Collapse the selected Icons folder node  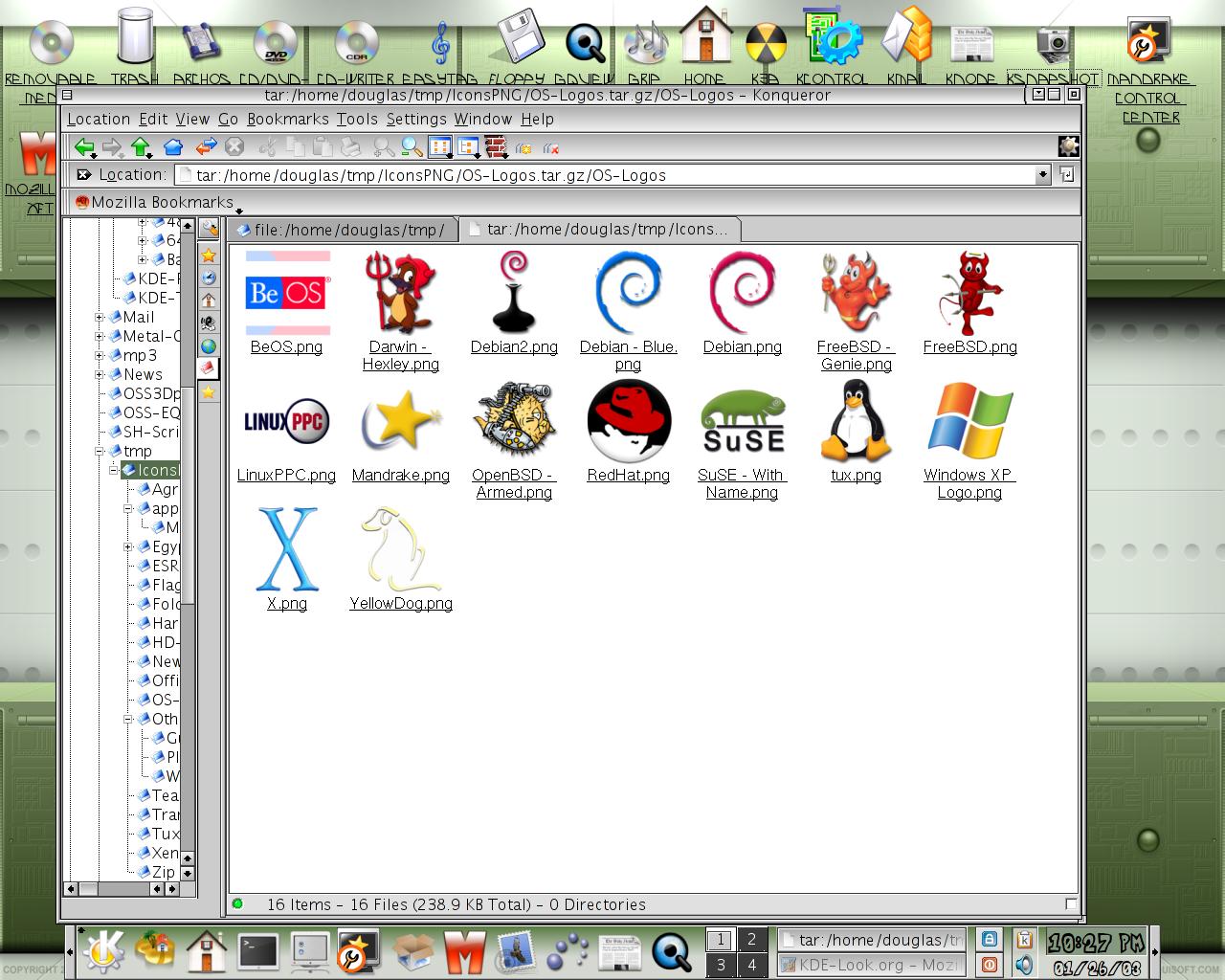tap(114, 470)
